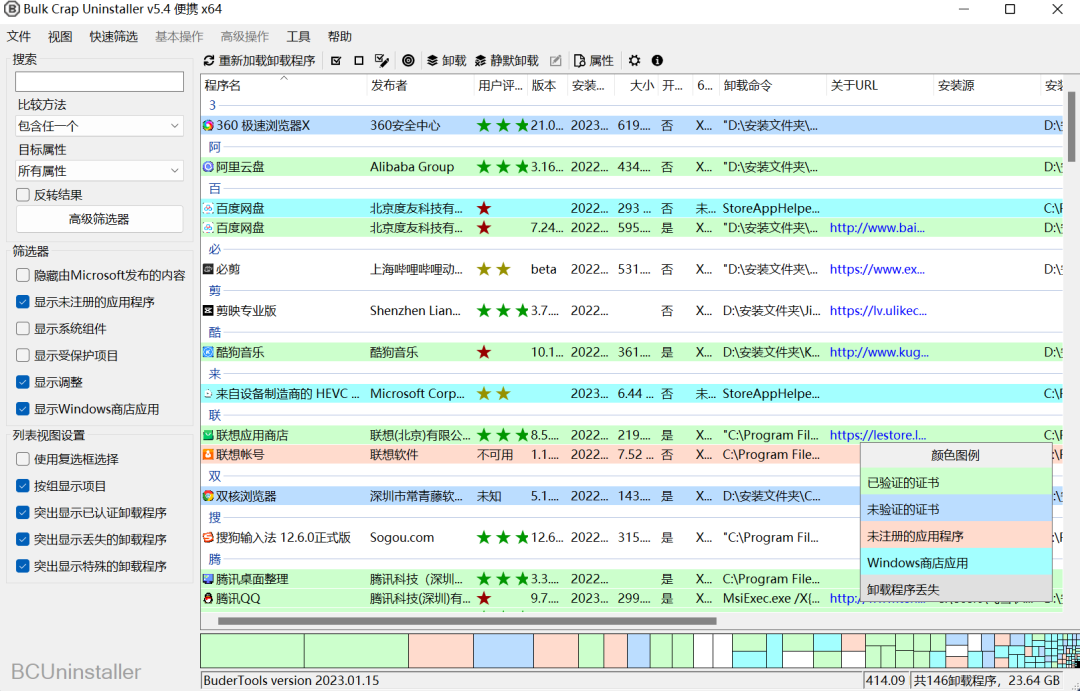Select the 搜狗输入法 app icon
The image size is (1080, 691).
(208, 537)
